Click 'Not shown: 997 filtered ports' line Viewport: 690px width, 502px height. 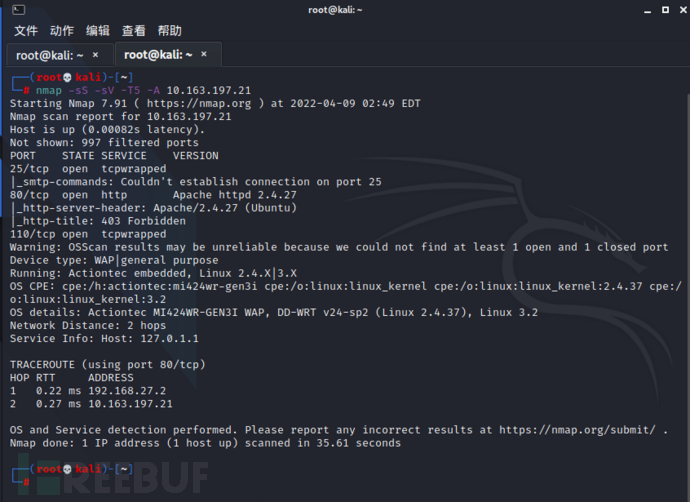pos(104,143)
